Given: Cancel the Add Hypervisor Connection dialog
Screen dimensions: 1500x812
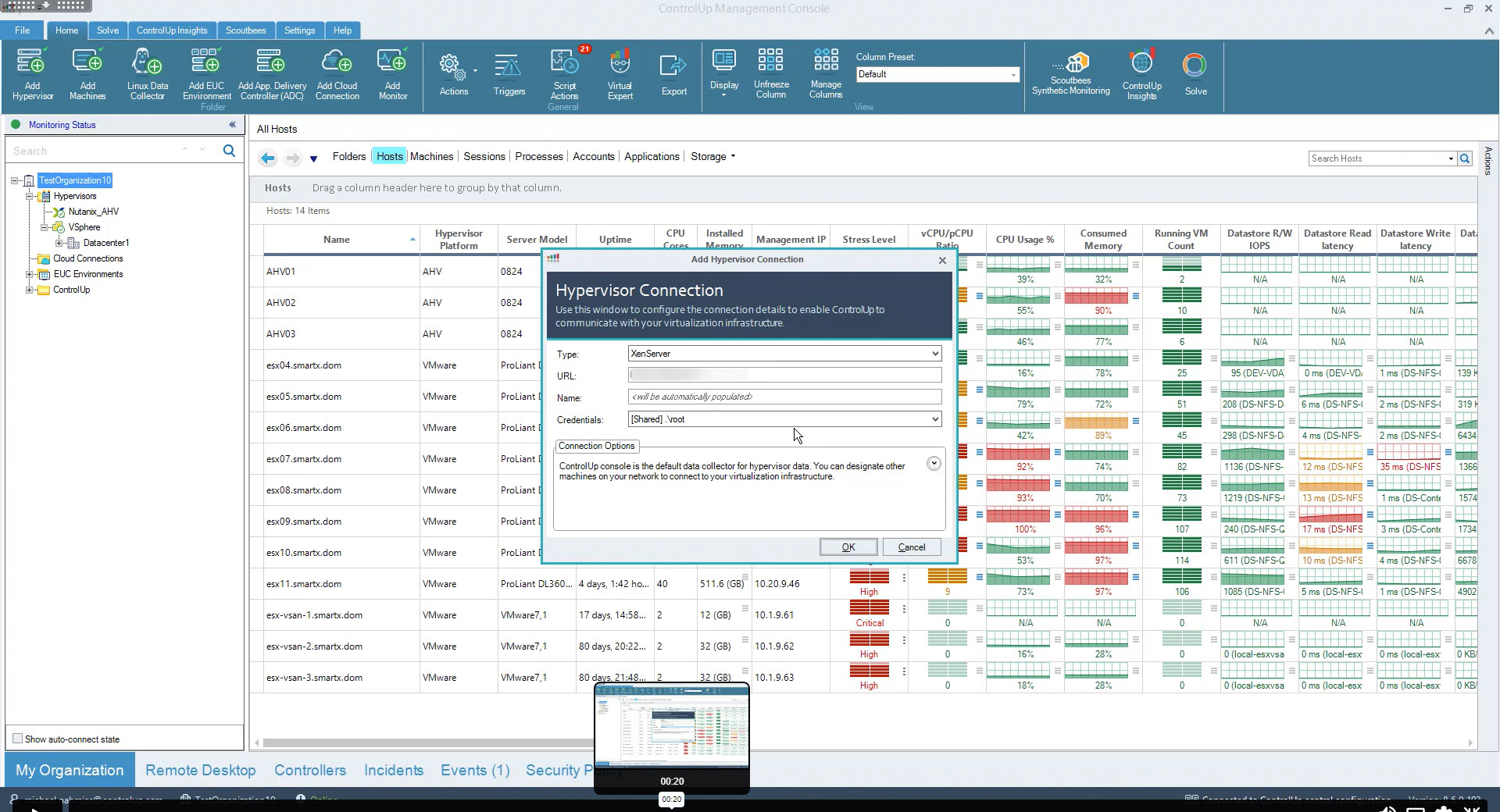Looking at the screenshot, I should tap(911, 547).
